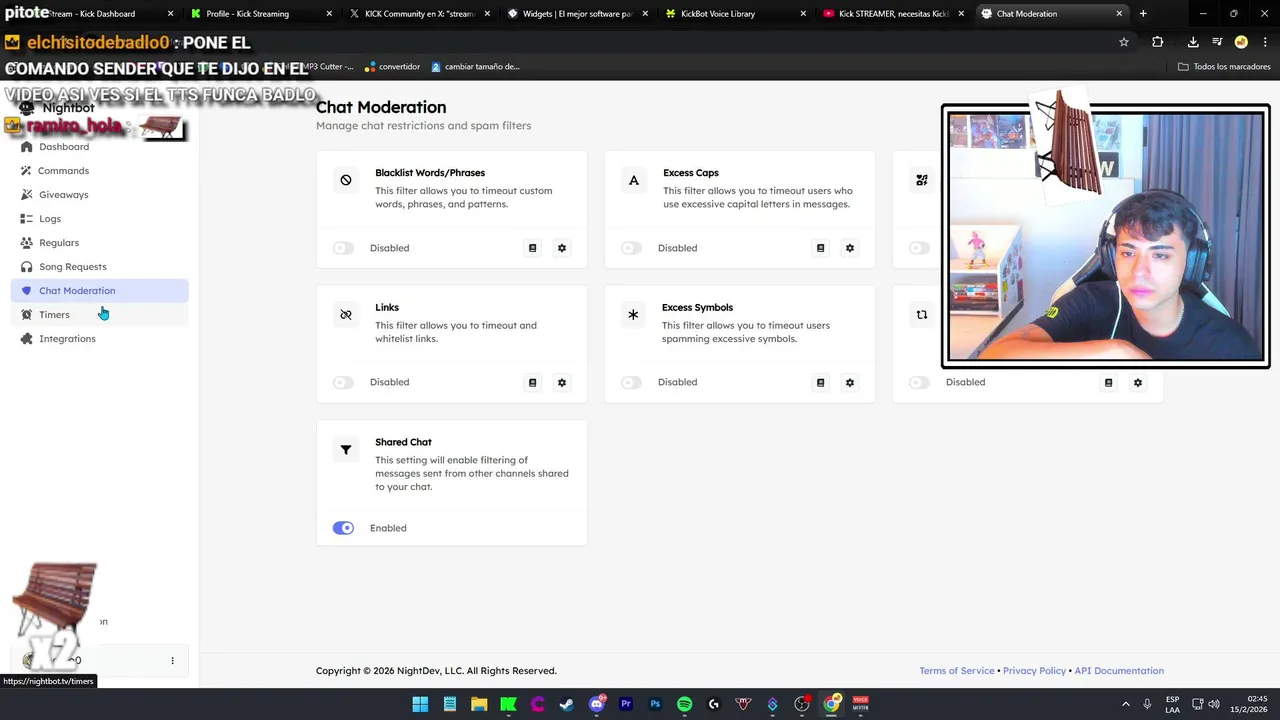This screenshot has height=720, width=1280.
Task: Close the Chat Moderation browser tab
Action: [1119, 14]
